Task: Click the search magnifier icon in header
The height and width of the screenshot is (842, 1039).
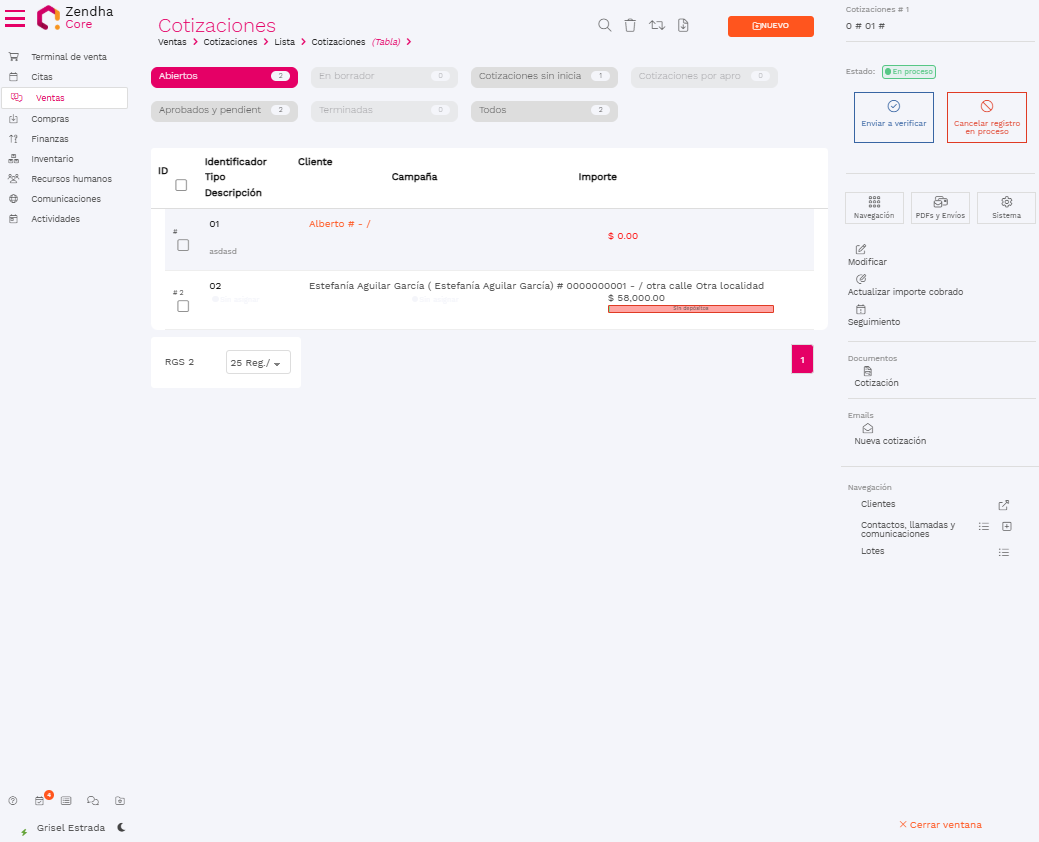Action: (604, 26)
